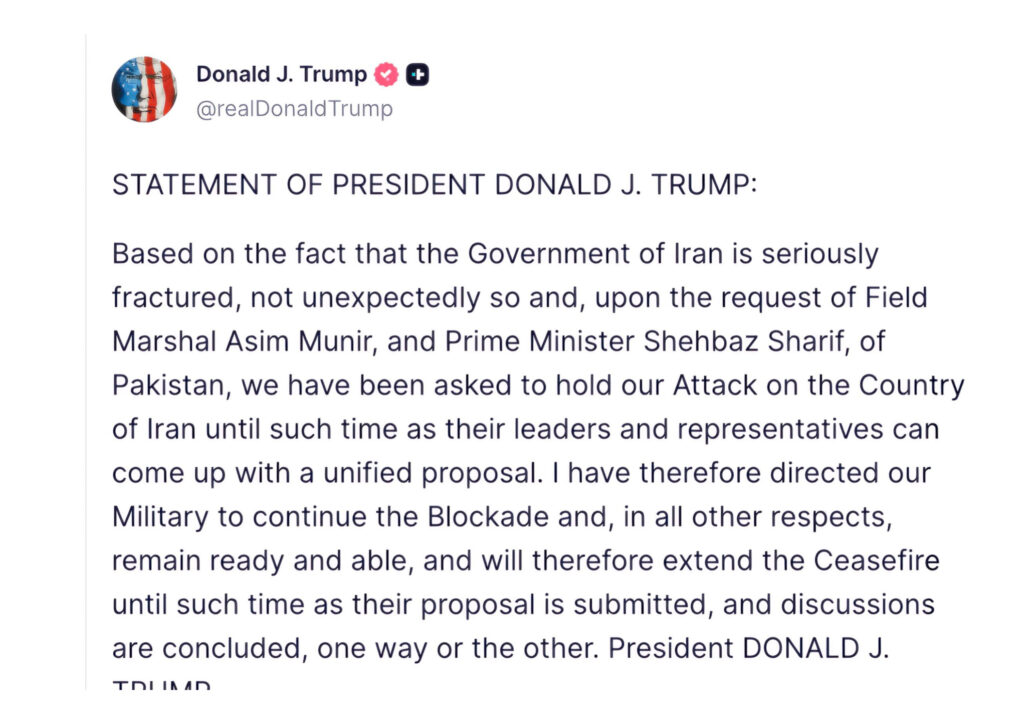Open the Donald J. Trump display name
The image size is (1024, 724).
(281, 75)
